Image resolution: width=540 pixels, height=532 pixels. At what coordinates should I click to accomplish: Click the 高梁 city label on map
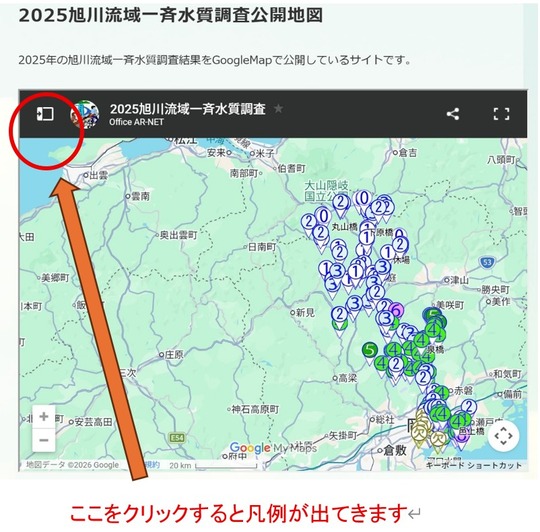click(x=345, y=378)
